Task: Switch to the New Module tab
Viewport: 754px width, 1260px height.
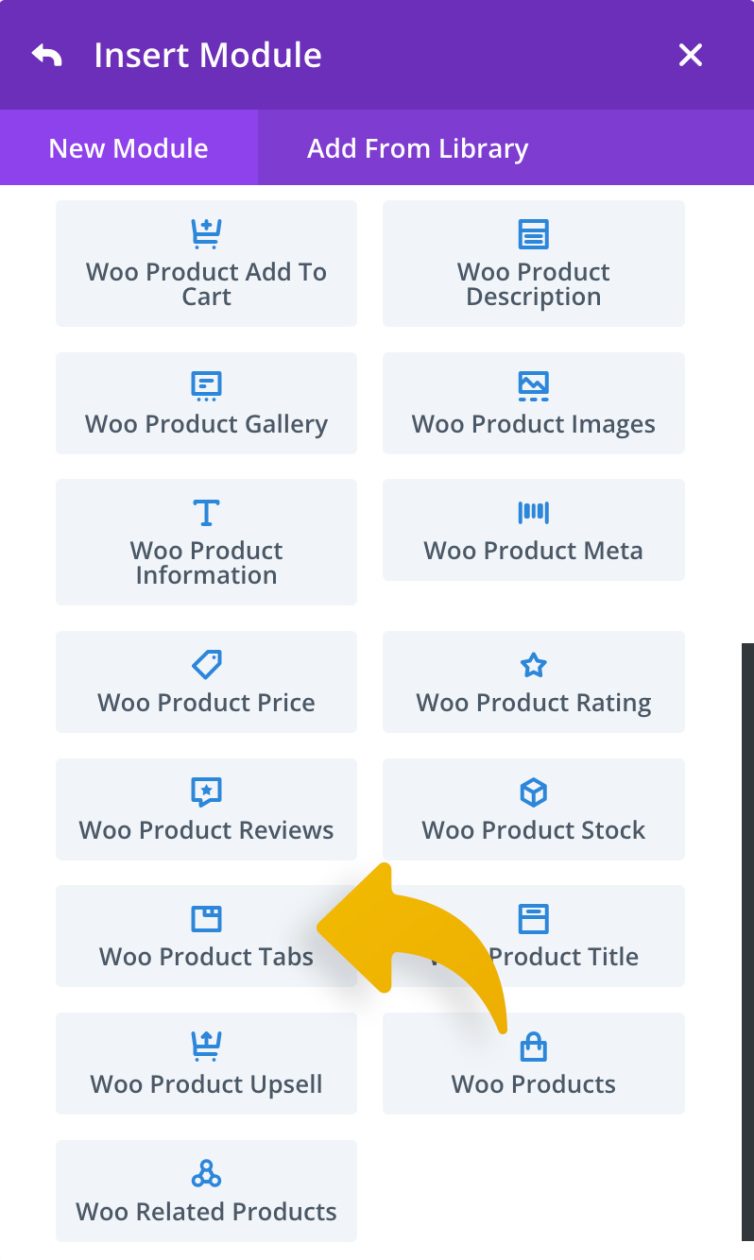Action: click(x=126, y=148)
